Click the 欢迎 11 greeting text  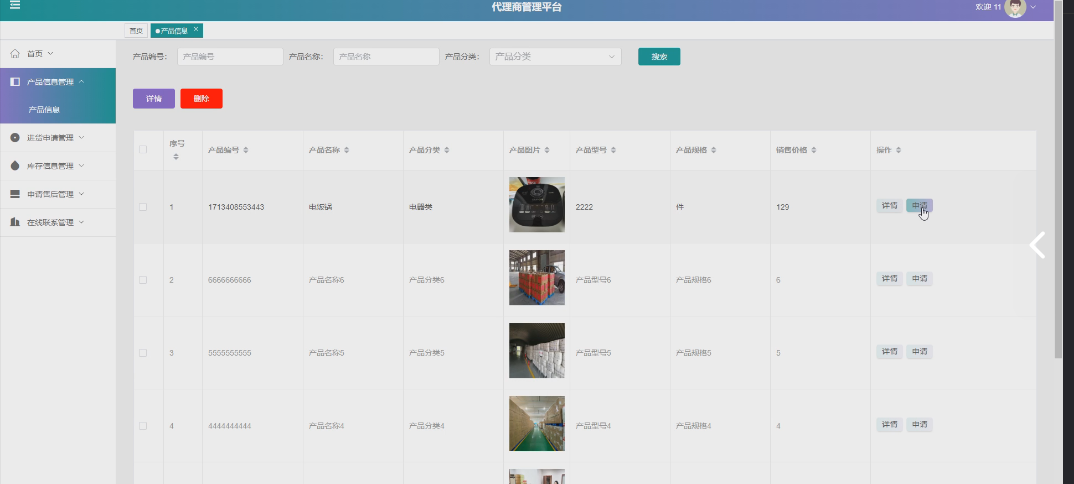[988, 6]
